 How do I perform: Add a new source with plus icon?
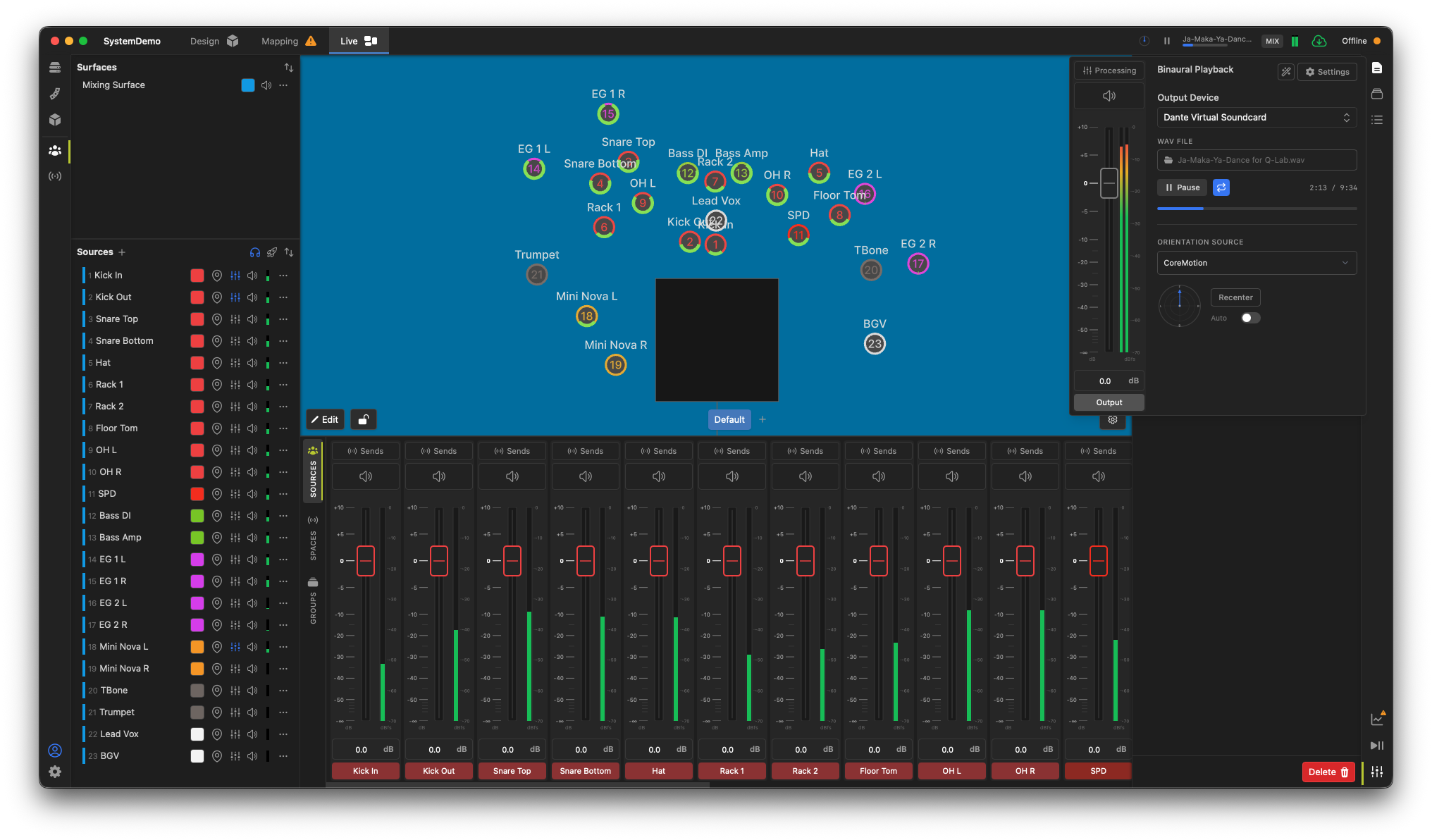click(122, 252)
